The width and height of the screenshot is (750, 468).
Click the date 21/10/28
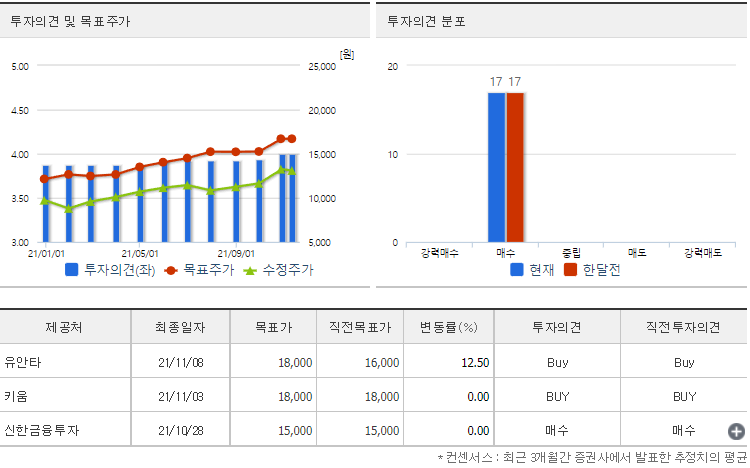coord(181,431)
